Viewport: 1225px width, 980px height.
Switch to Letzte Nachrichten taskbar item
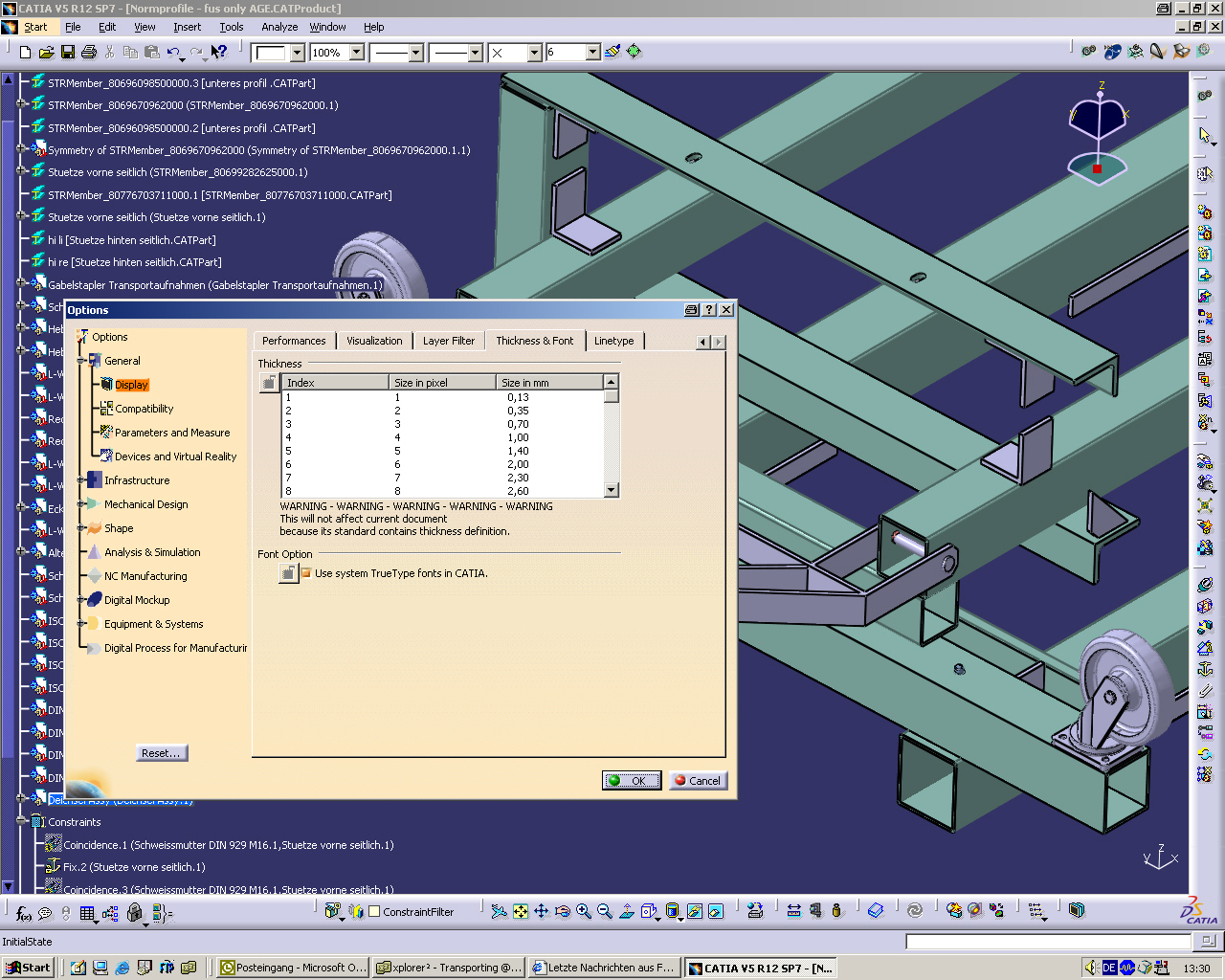click(604, 968)
